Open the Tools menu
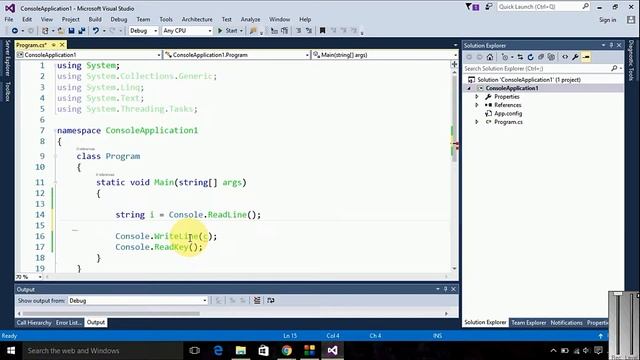This screenshot has height=360, width=640. click(166, 19)
